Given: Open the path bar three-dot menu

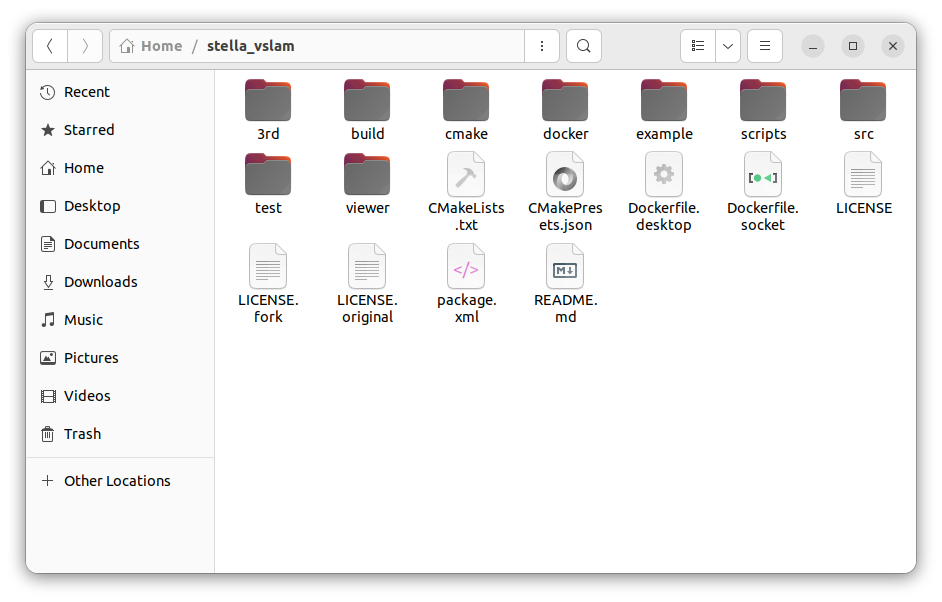Looking at the screenshot, I should point(542,46).
